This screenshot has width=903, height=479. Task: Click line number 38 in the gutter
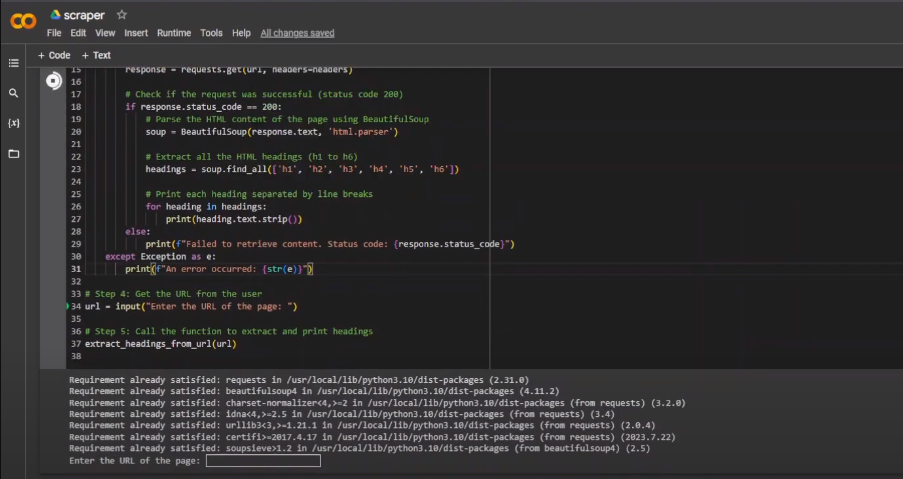pyautogui.click(x=76, y=356)
